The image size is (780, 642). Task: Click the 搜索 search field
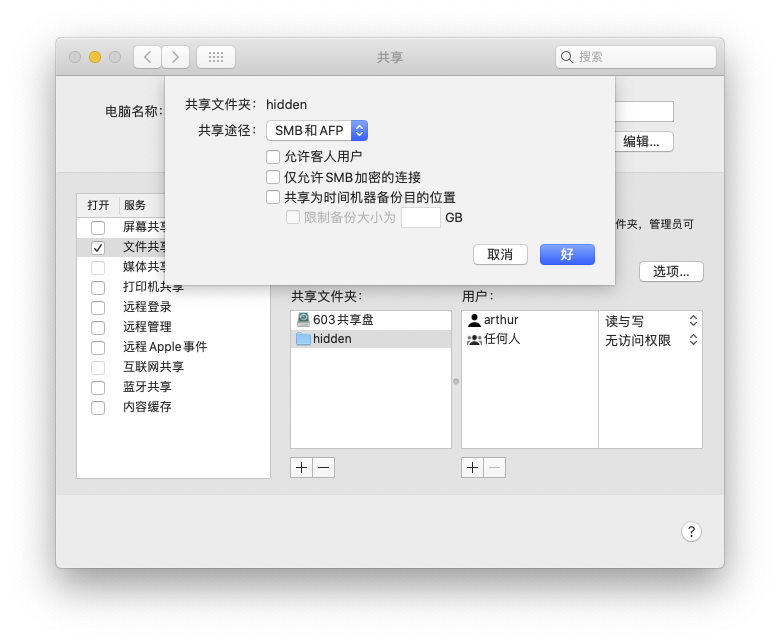pos(640,57)
